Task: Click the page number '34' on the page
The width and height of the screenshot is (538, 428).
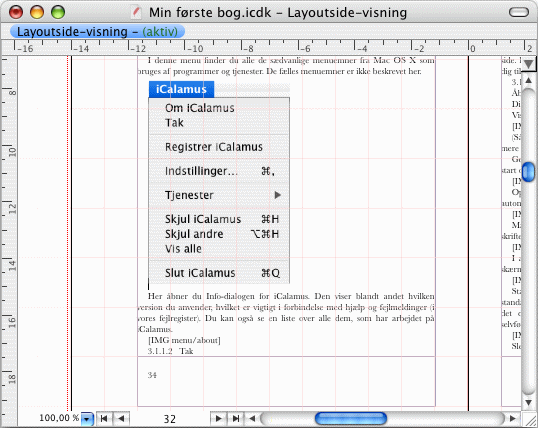Action: coord(152,375)
